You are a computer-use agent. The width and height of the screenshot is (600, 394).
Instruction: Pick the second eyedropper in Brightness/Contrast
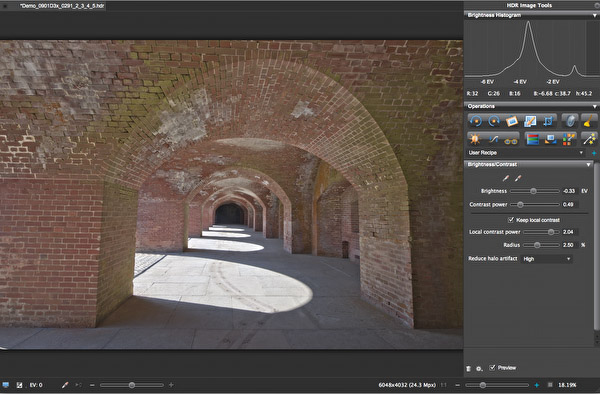click(x=518, y=178)
